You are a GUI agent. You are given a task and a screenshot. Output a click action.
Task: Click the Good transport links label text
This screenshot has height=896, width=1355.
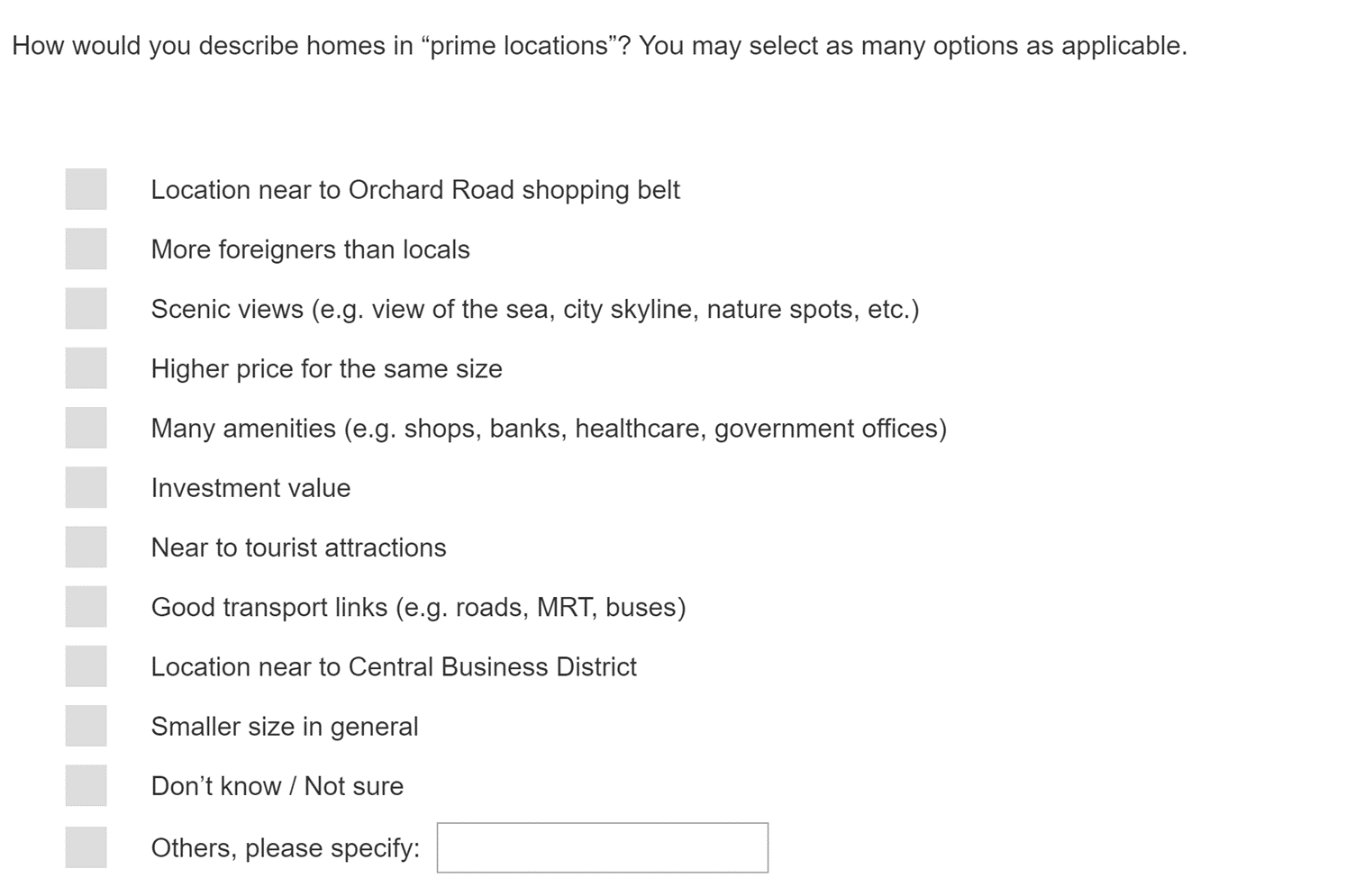418,608
